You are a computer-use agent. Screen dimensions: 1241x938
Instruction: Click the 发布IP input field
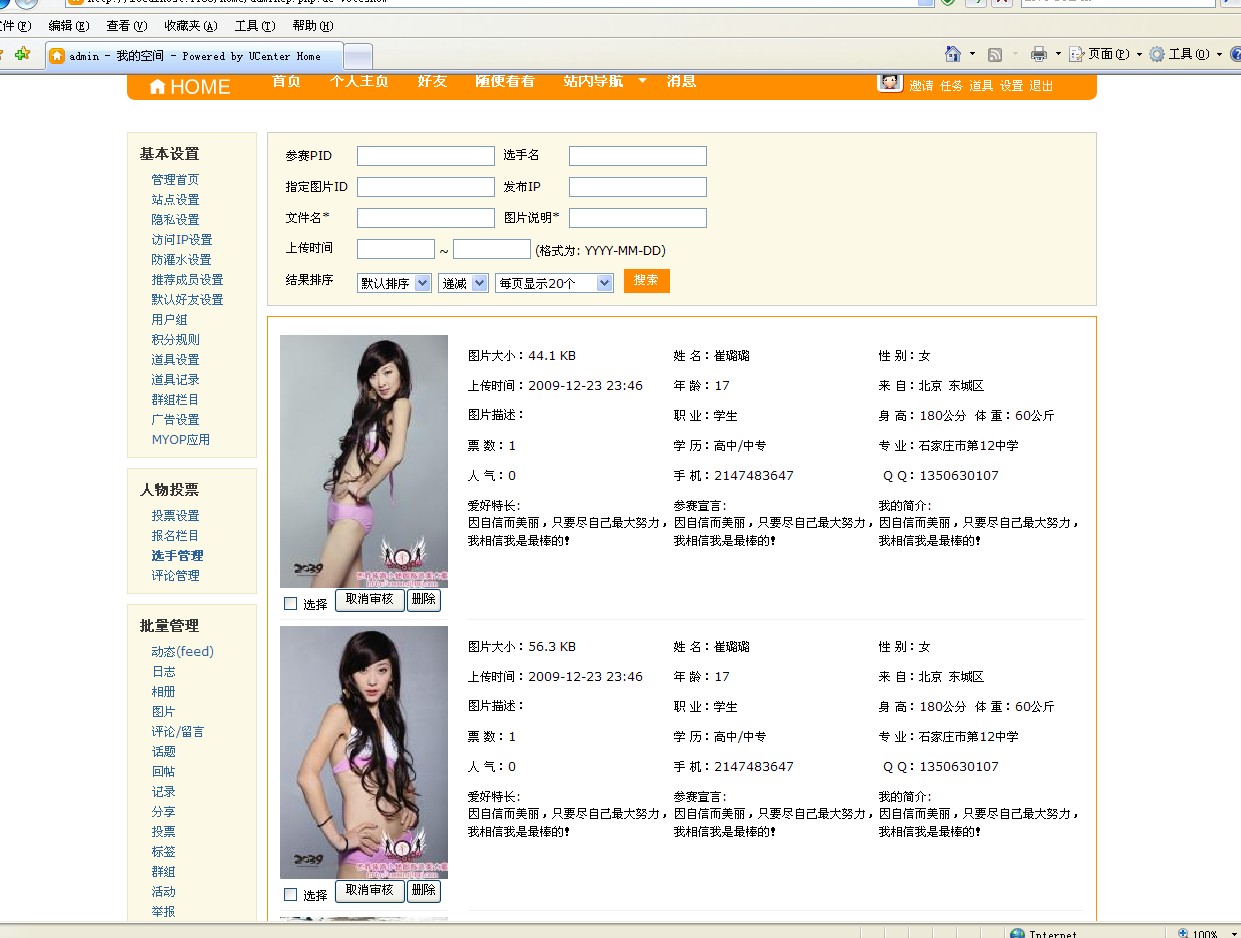tap(638, 187)
